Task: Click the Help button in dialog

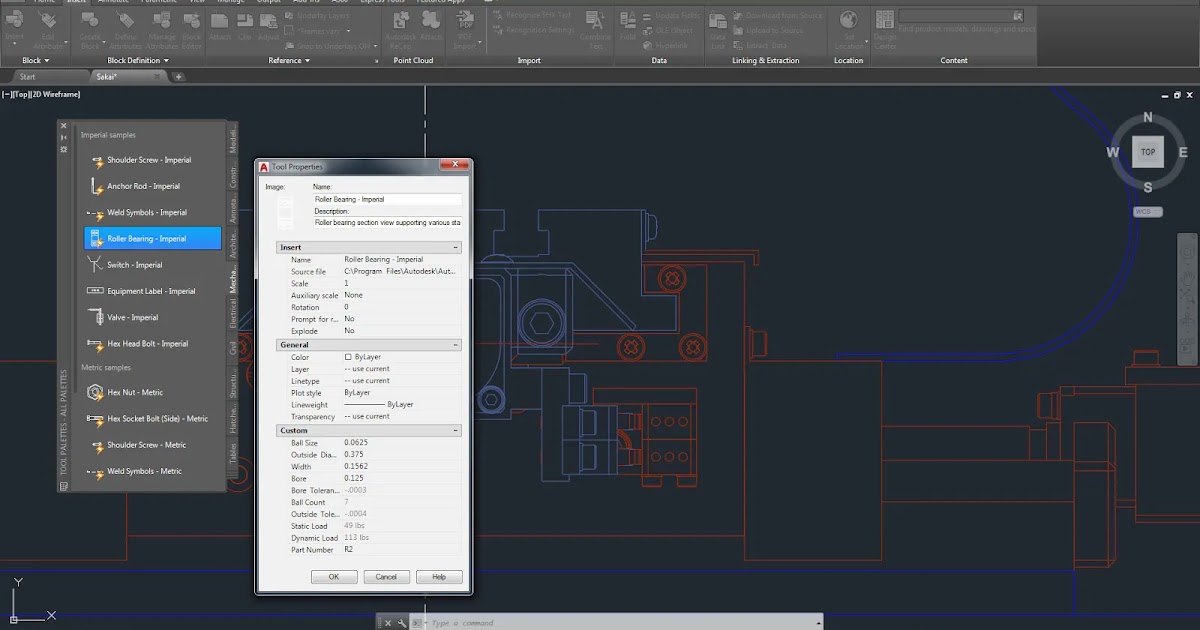Action: (x=439, y=577)
